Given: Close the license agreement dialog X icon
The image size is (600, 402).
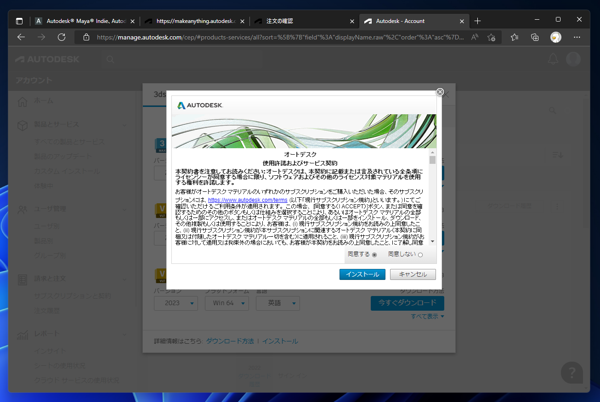Looking at the screenshot, I should tap(440, 92).
